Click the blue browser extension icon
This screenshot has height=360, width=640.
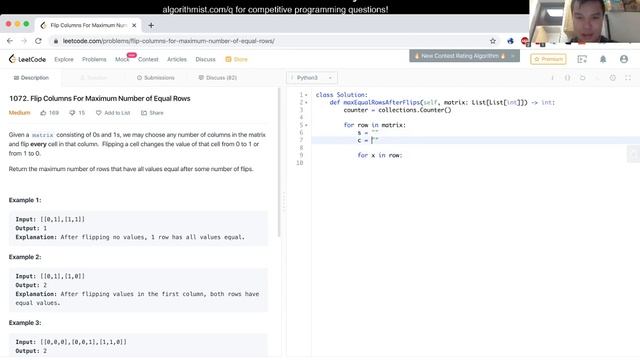pyautogui.click(x=510, y=41)
